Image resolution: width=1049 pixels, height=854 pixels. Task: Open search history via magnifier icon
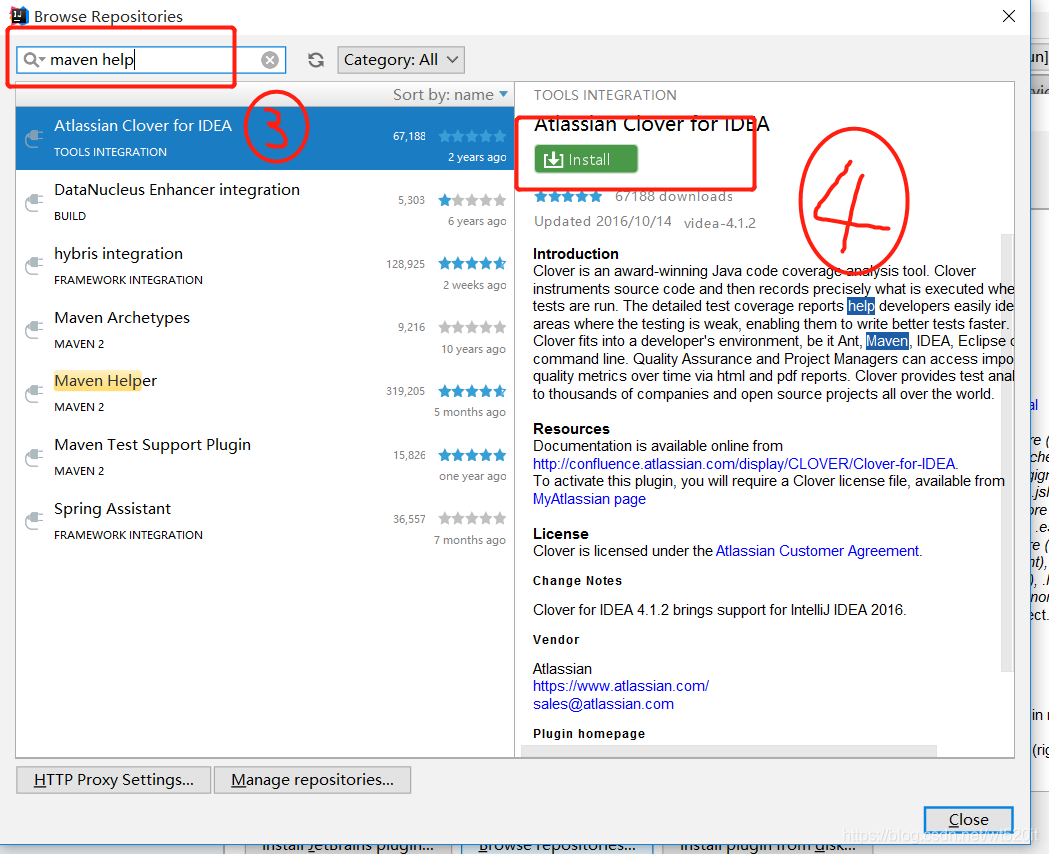[x=33, y=60]
